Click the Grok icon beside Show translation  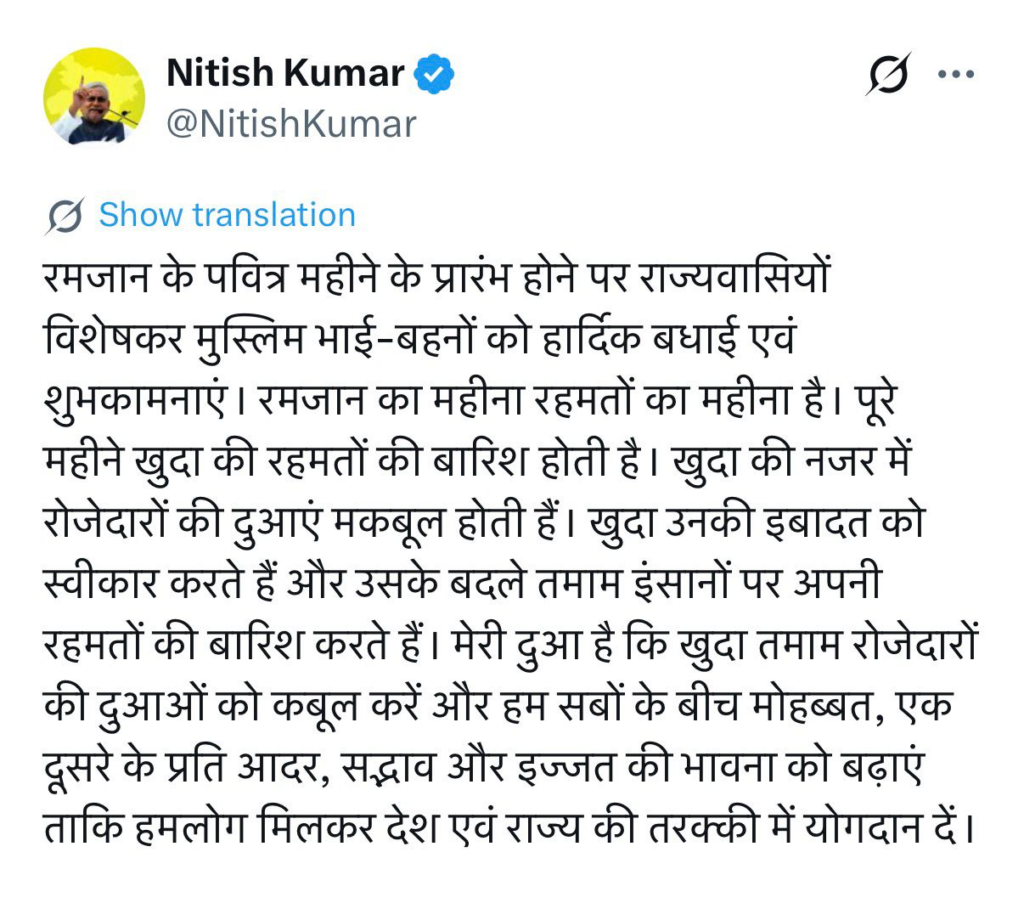pos(64,215)
